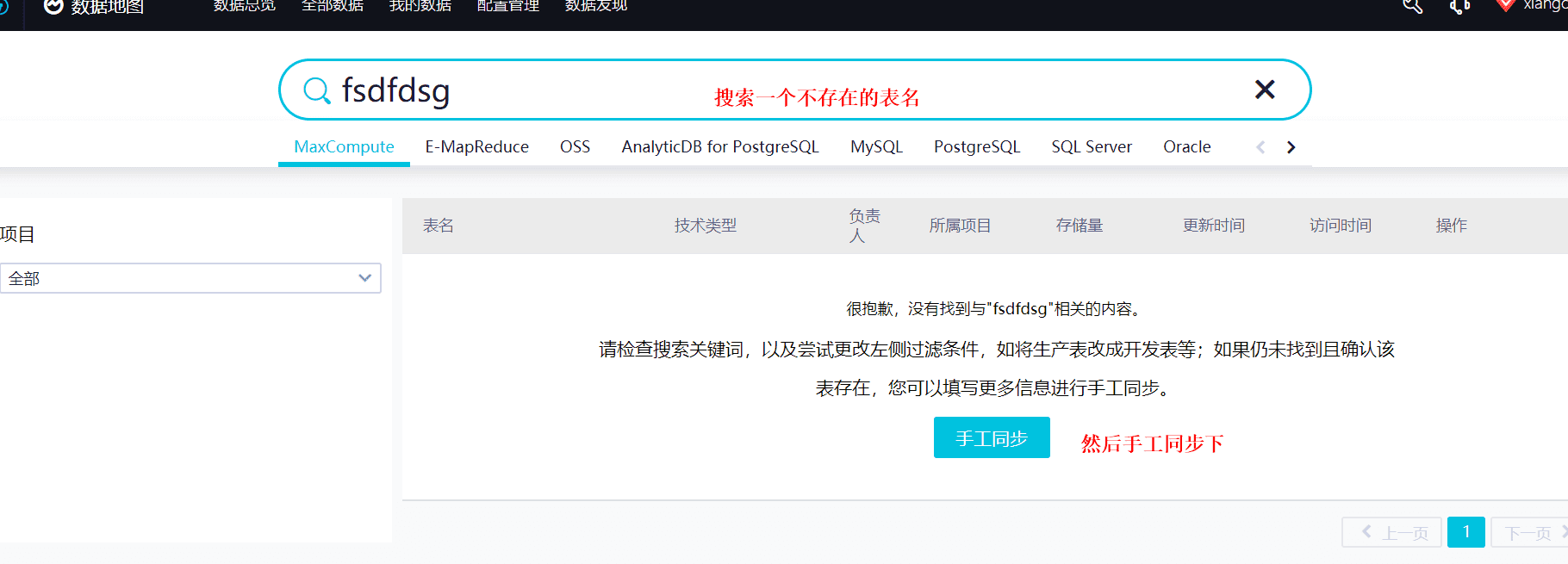Viewport: 1568px width, 564px height.
Task: Open AnalyticDB for PostgreSQL tab
Action: [720, 146]
